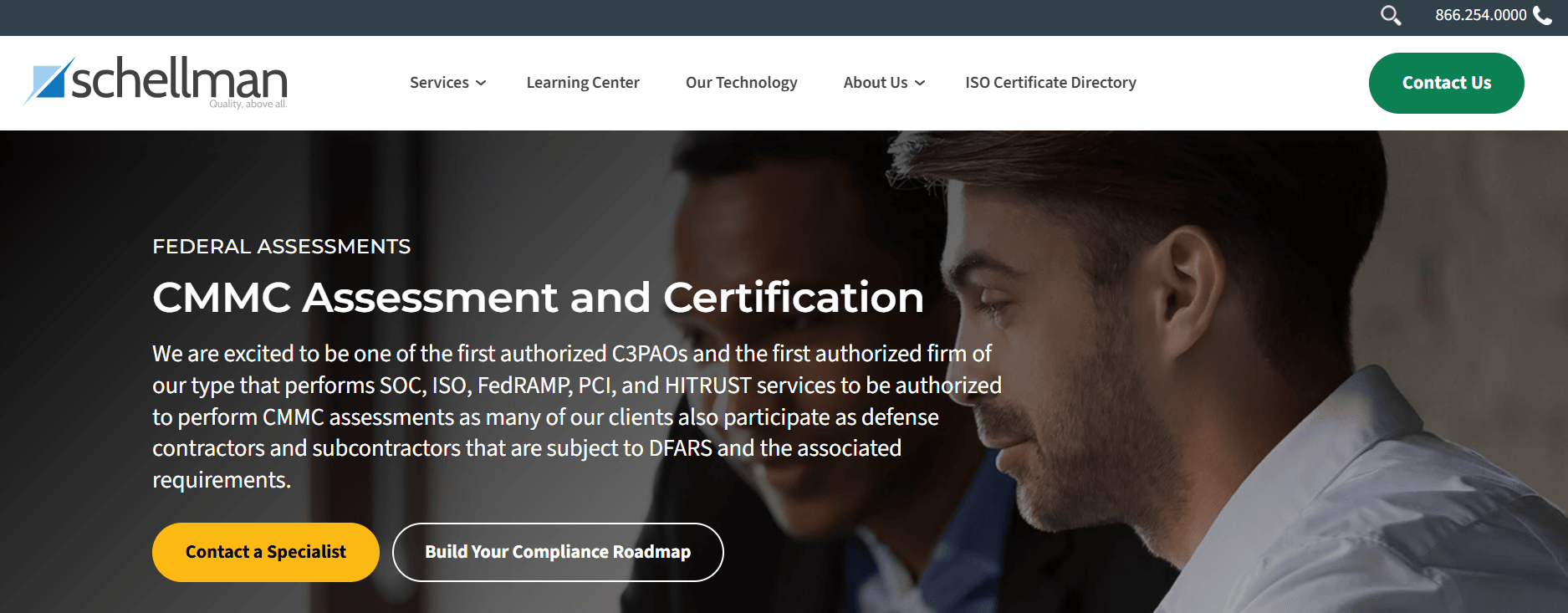Image resolution: width=1568 pixels, height=613 pixels.
Task: Click the Schellman wordmark text
Action: [179, 80]
